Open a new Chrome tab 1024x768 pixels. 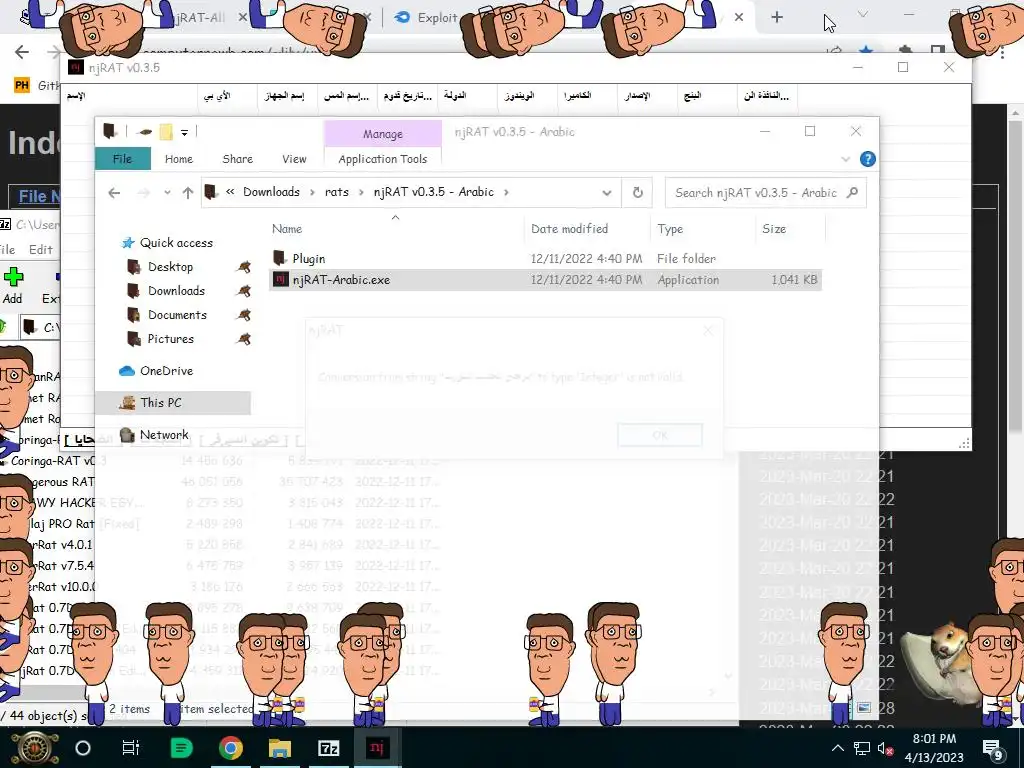[776, 18]
